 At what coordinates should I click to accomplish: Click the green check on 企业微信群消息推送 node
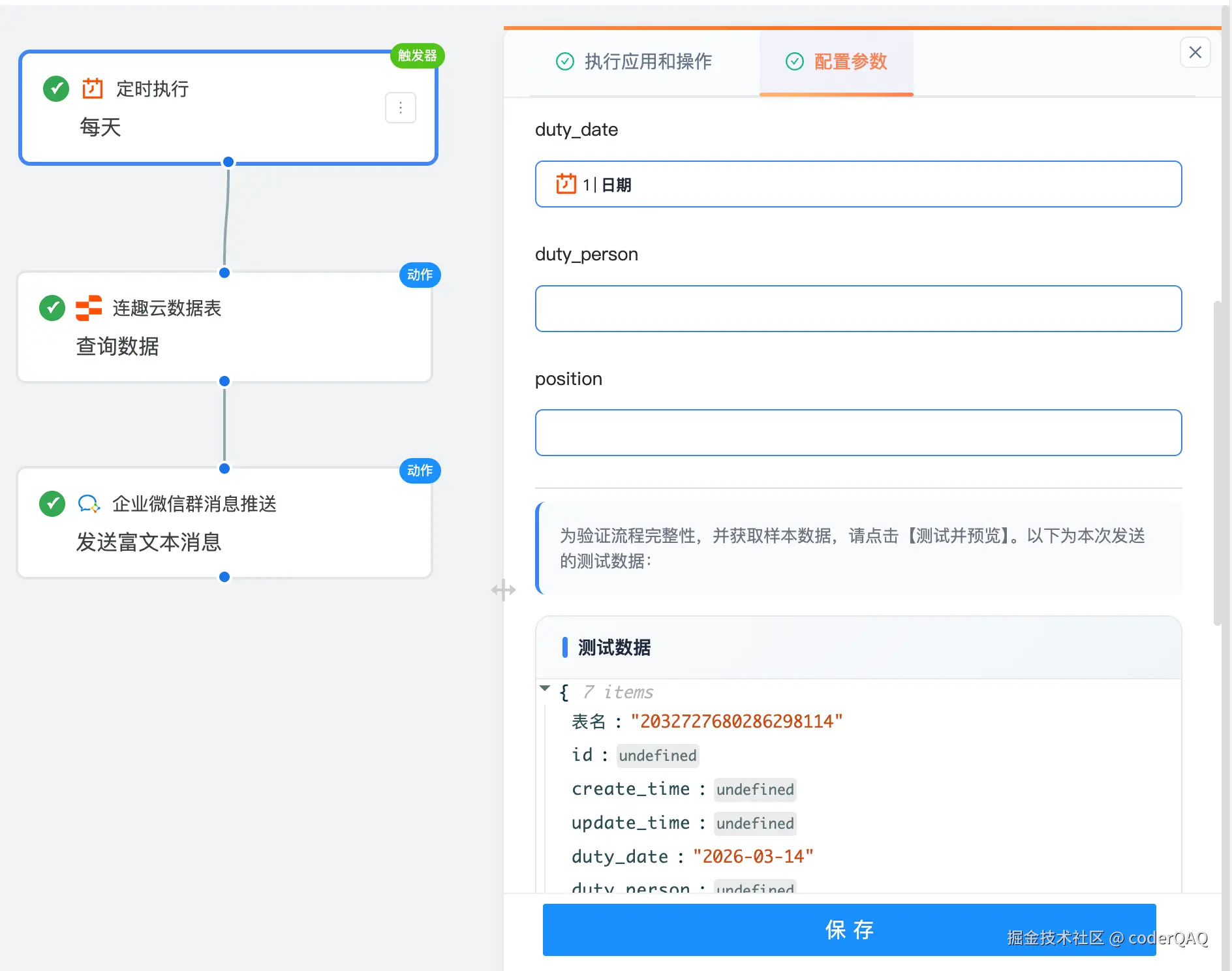(x=52, y=504)
